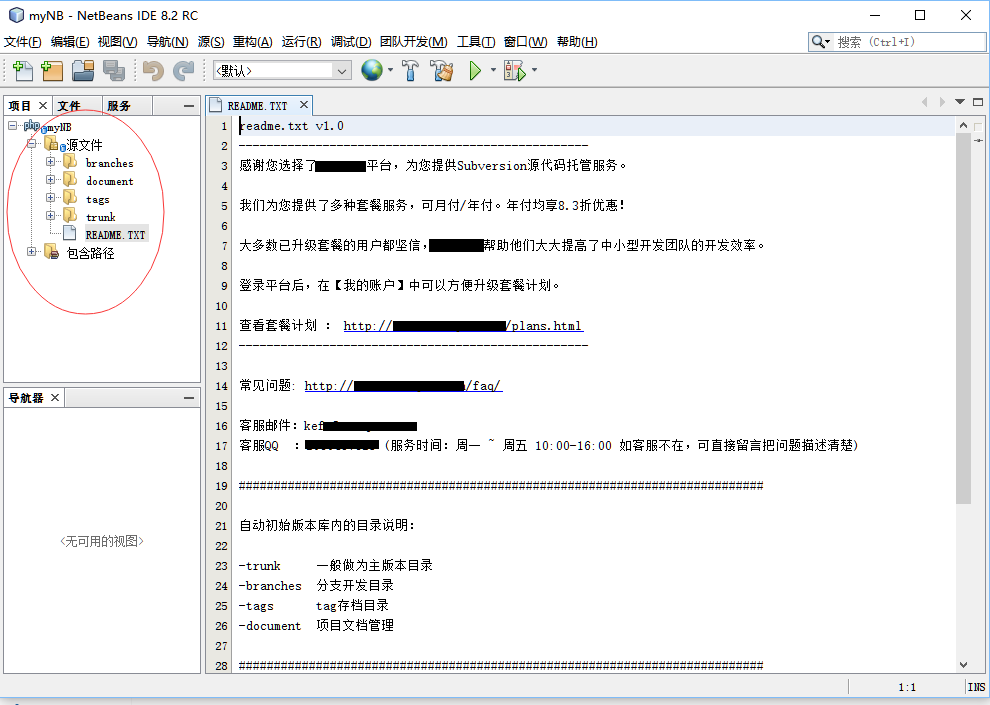
Task: Open the 工具(T) menu
Action: tap(476, 42)
